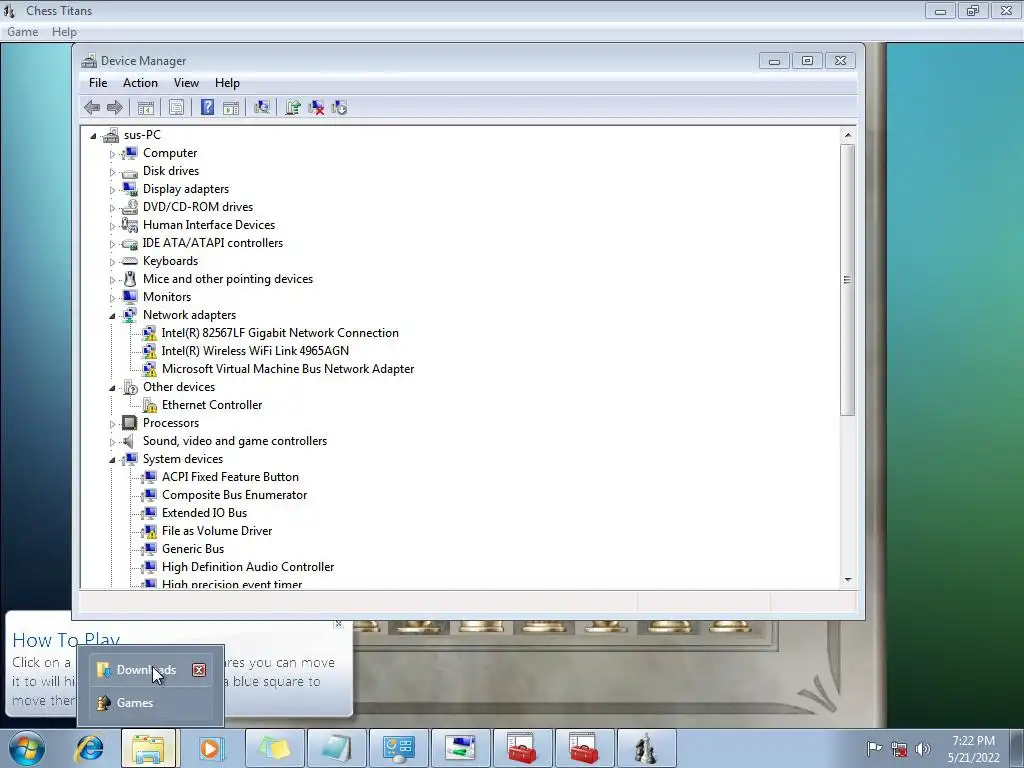Click the Back arrow in Device Manager toolbar

pos(92,108)
